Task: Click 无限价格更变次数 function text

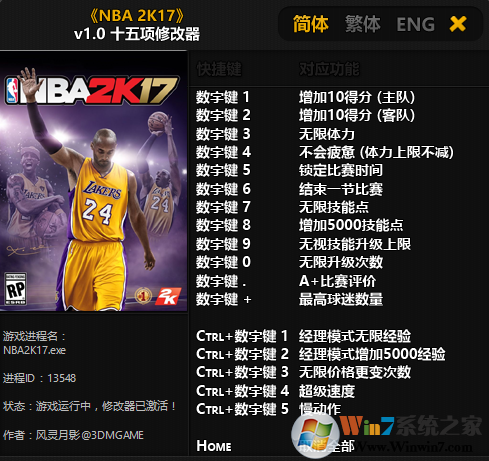Action: (355, 372)
